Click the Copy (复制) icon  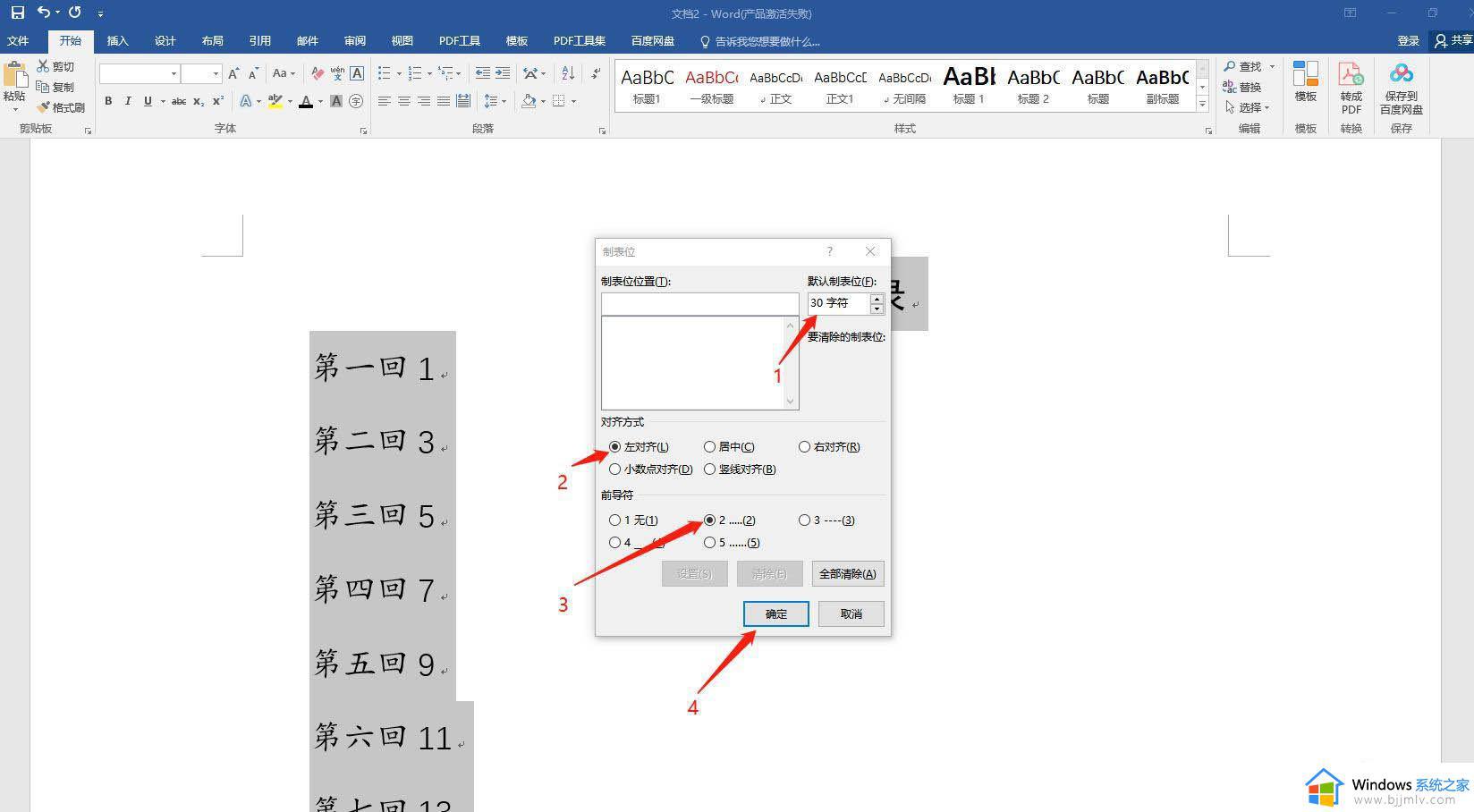pyautogui.click(x=43, y=87)
